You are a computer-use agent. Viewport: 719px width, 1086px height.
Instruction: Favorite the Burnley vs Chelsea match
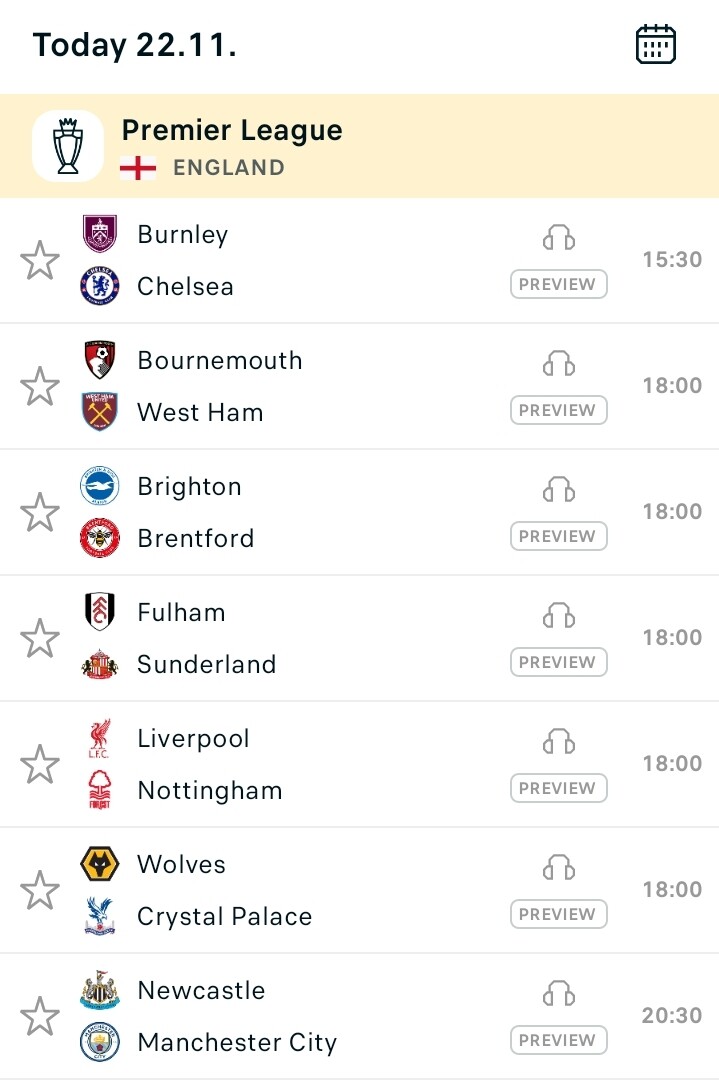pos(40,260)
